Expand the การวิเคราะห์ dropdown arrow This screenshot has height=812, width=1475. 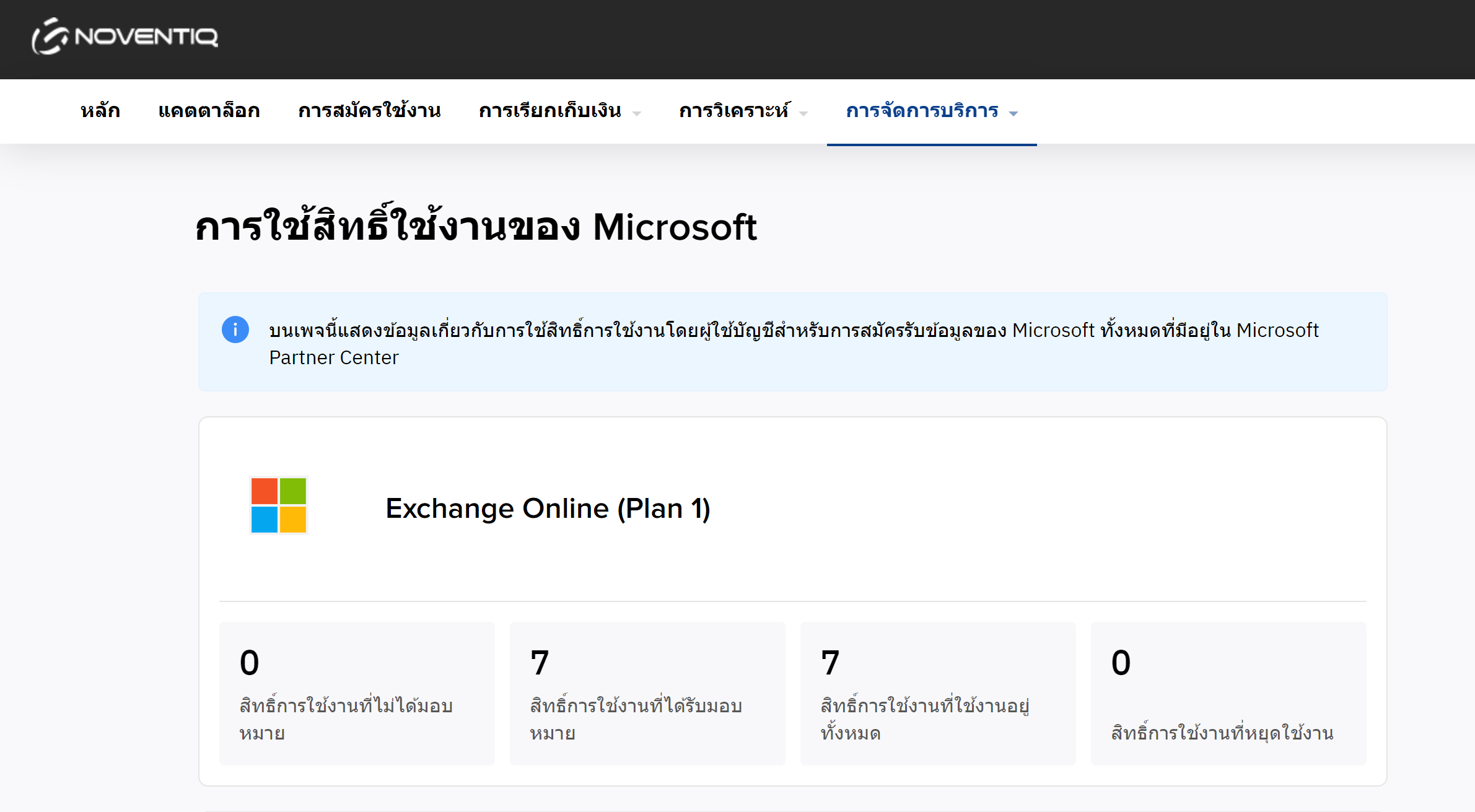click(803, 113)
